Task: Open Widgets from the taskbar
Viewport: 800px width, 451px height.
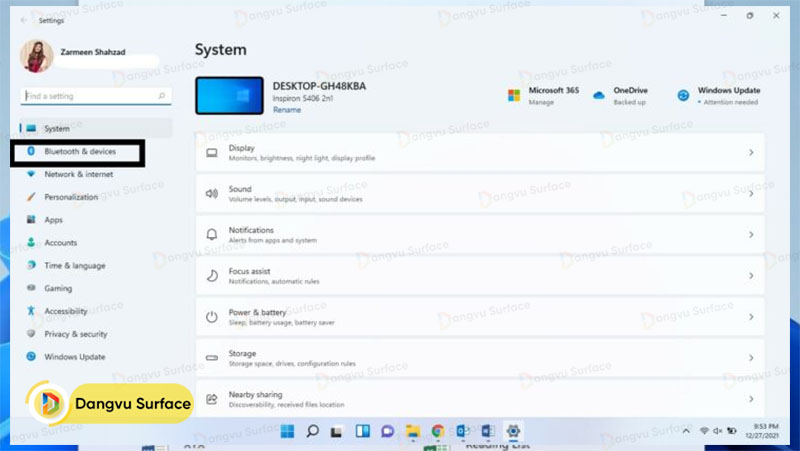Action: [363, 431]
